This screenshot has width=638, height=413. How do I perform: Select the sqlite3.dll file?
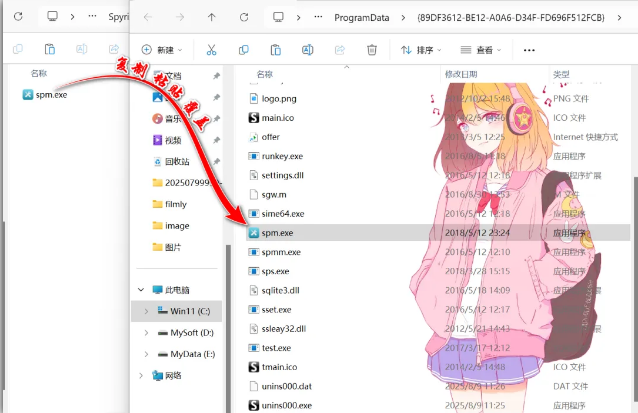coord(280,290)
